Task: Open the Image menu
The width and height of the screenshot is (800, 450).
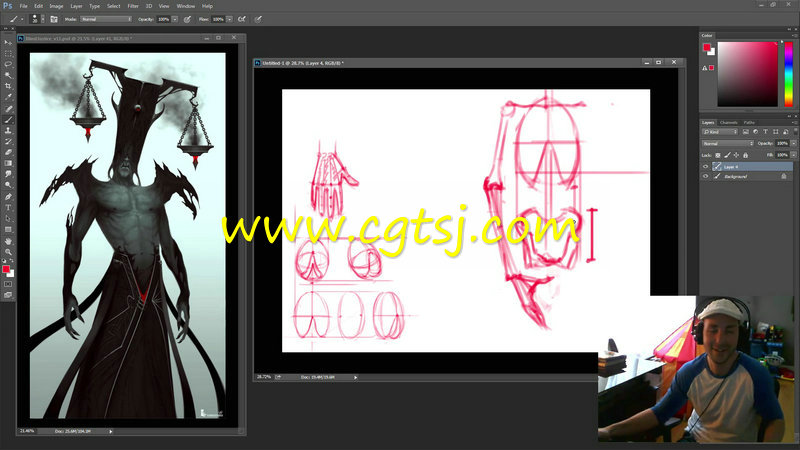Action: 56,6
